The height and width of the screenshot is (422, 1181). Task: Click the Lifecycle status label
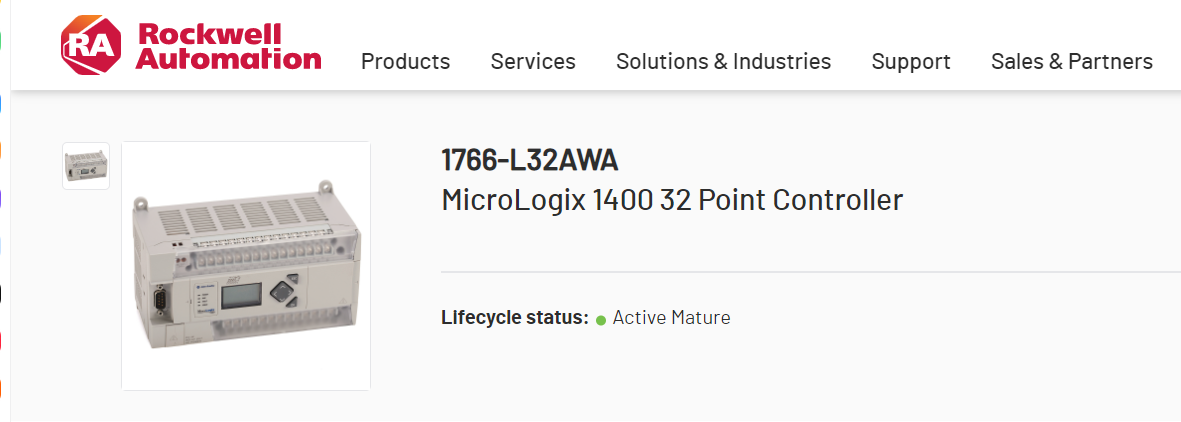(x=514, y=318)
